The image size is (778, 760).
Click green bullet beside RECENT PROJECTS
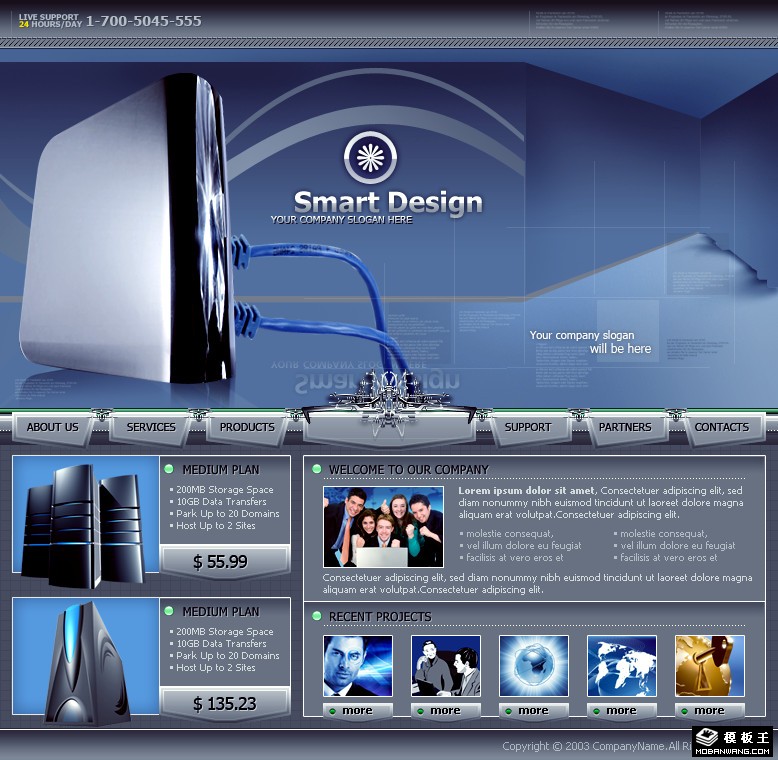coord(317,616)
